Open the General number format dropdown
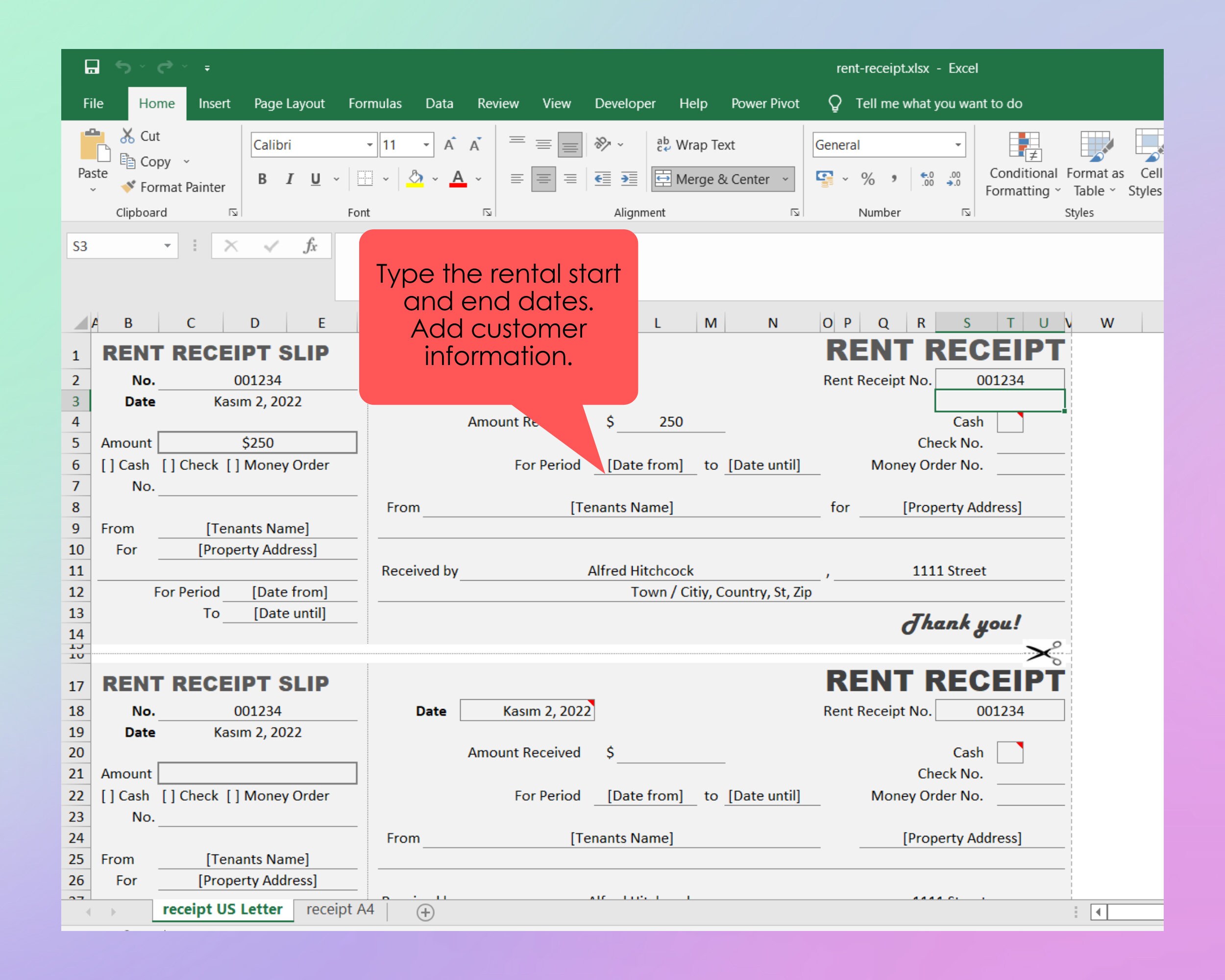This screenshot has height=980, width=1225. 958,145
